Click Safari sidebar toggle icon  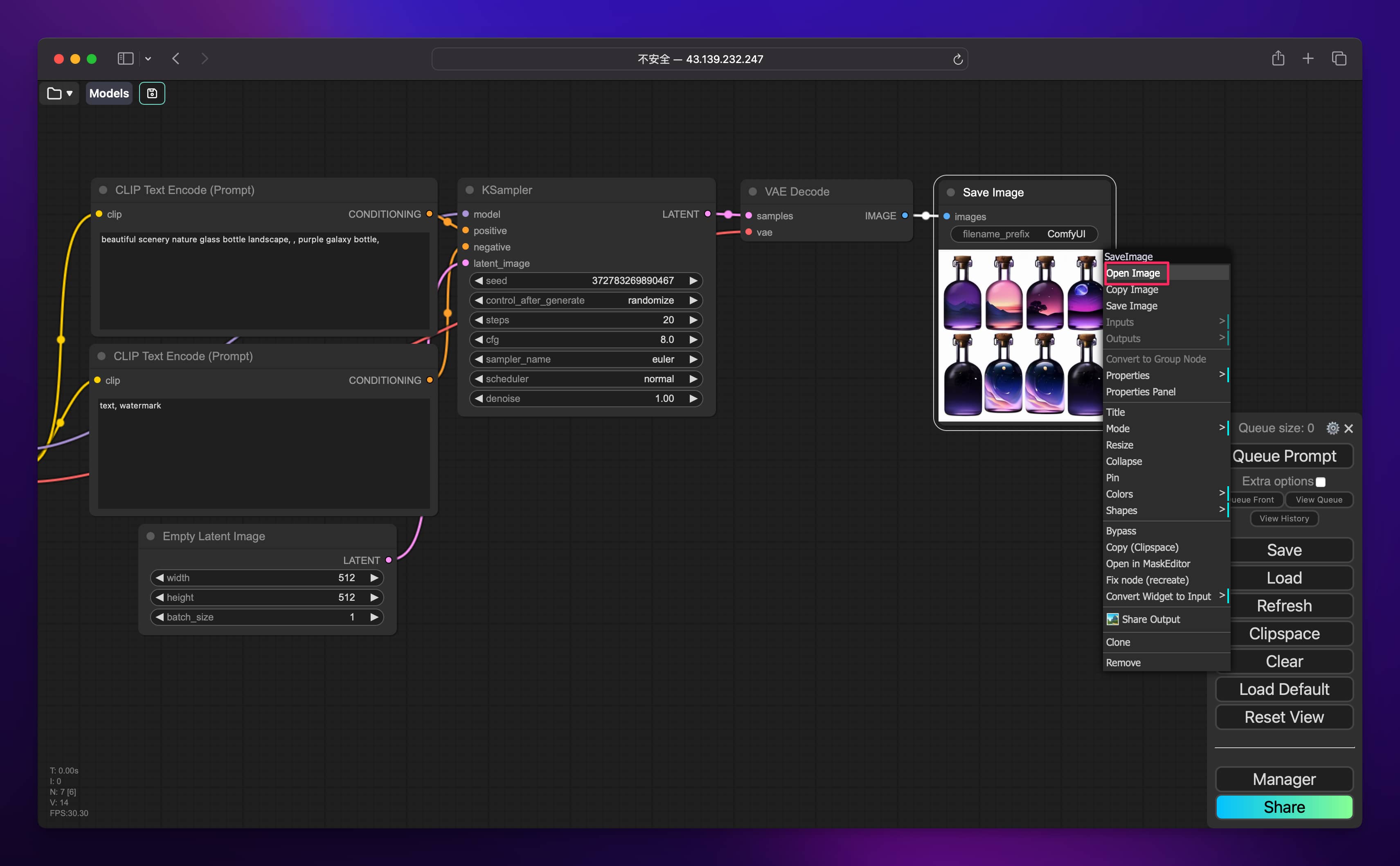point(125,59)
